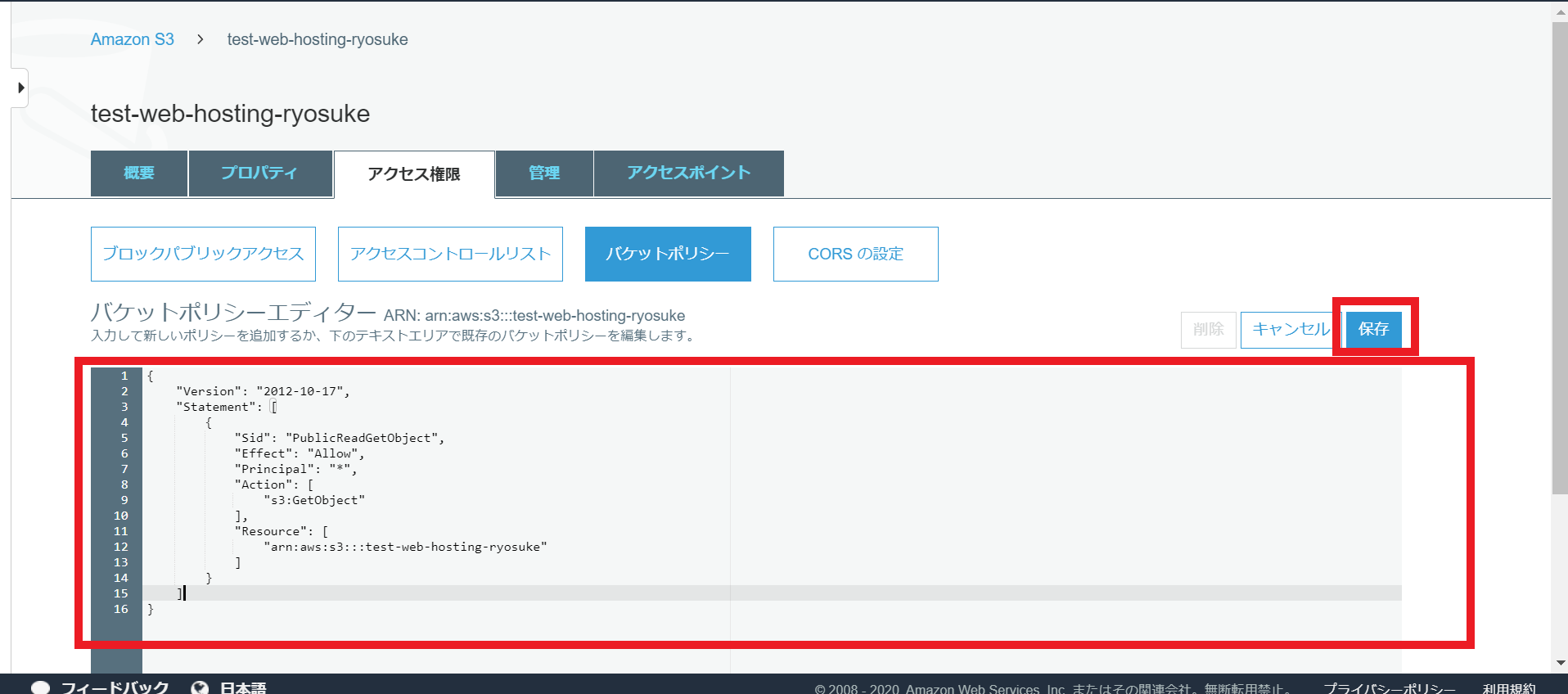
Task: Click the page scrollbar thumb
Action: [1559, 258]
